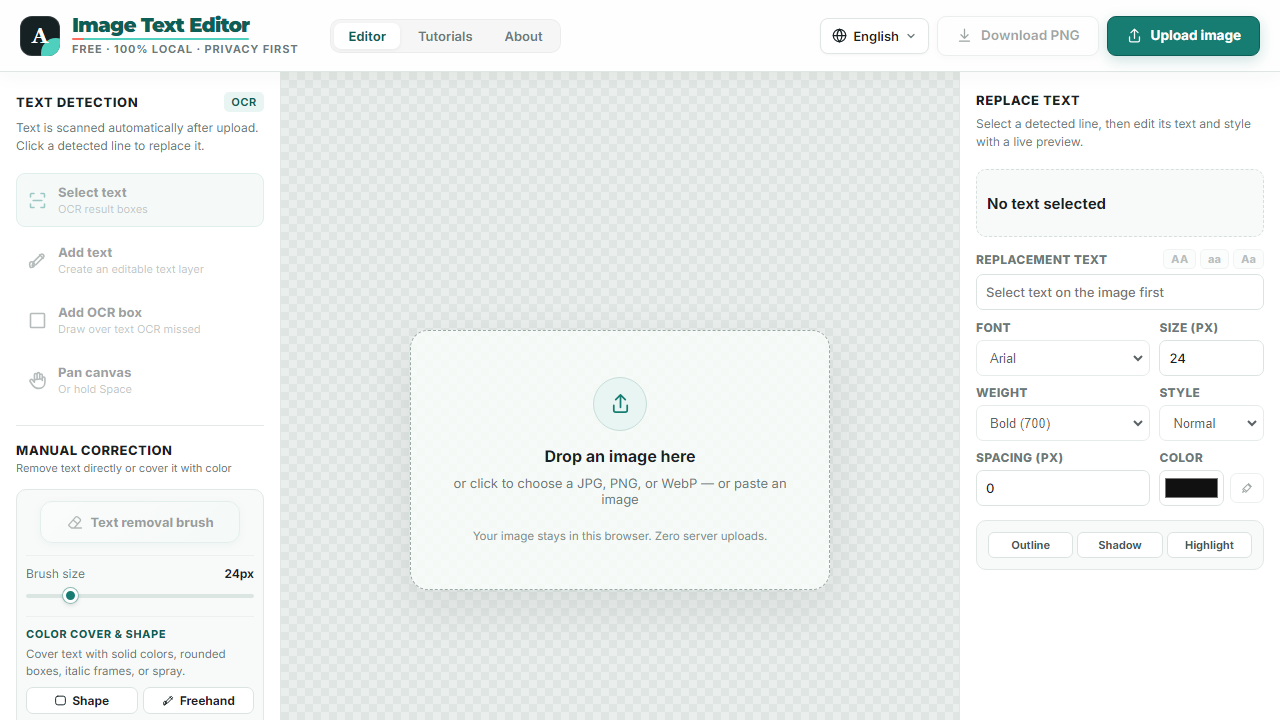Image resolution: width=1280 pixels, height=720 pixels.
Task: Activate the Add OCR box tool
Action: (140, 320)
